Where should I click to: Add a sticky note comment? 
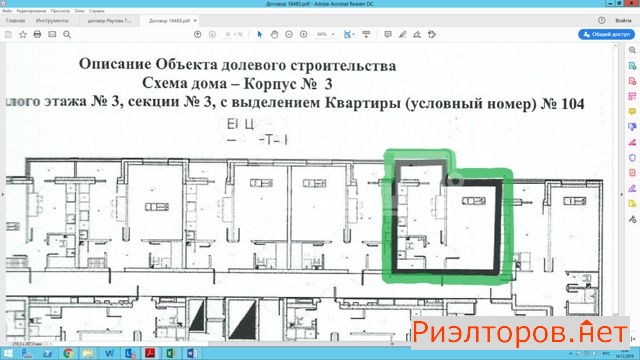coord(388,35)
